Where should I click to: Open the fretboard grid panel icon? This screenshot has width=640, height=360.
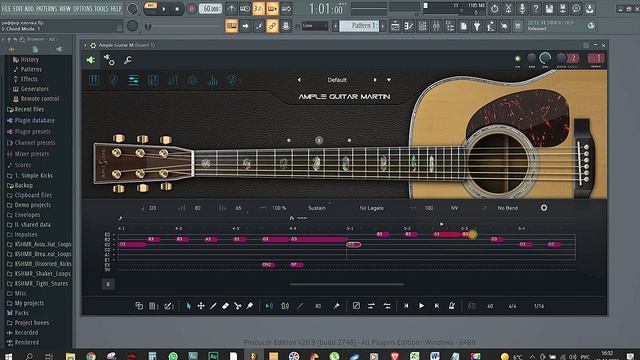(153, 80)
